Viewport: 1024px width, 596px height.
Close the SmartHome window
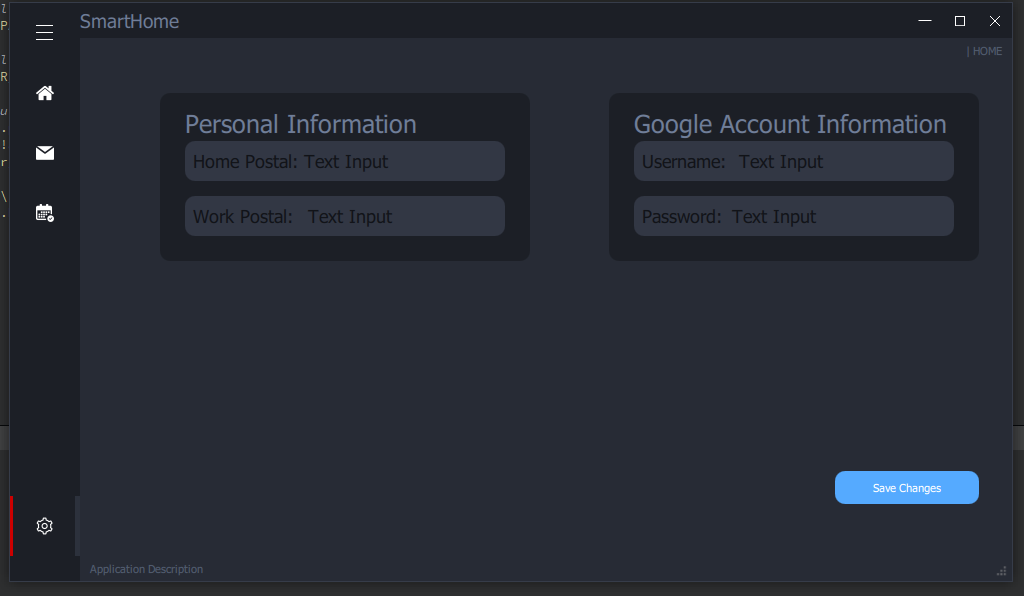(995, 21)
